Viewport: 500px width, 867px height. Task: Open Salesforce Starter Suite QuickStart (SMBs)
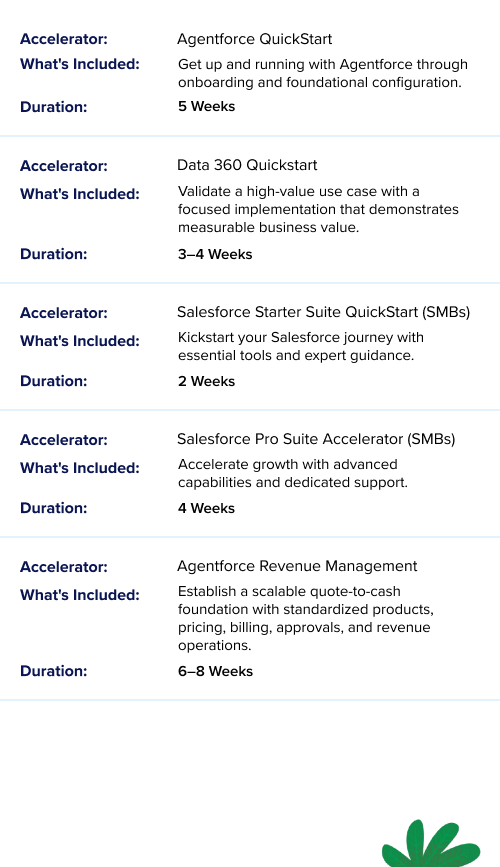(324, 312)
